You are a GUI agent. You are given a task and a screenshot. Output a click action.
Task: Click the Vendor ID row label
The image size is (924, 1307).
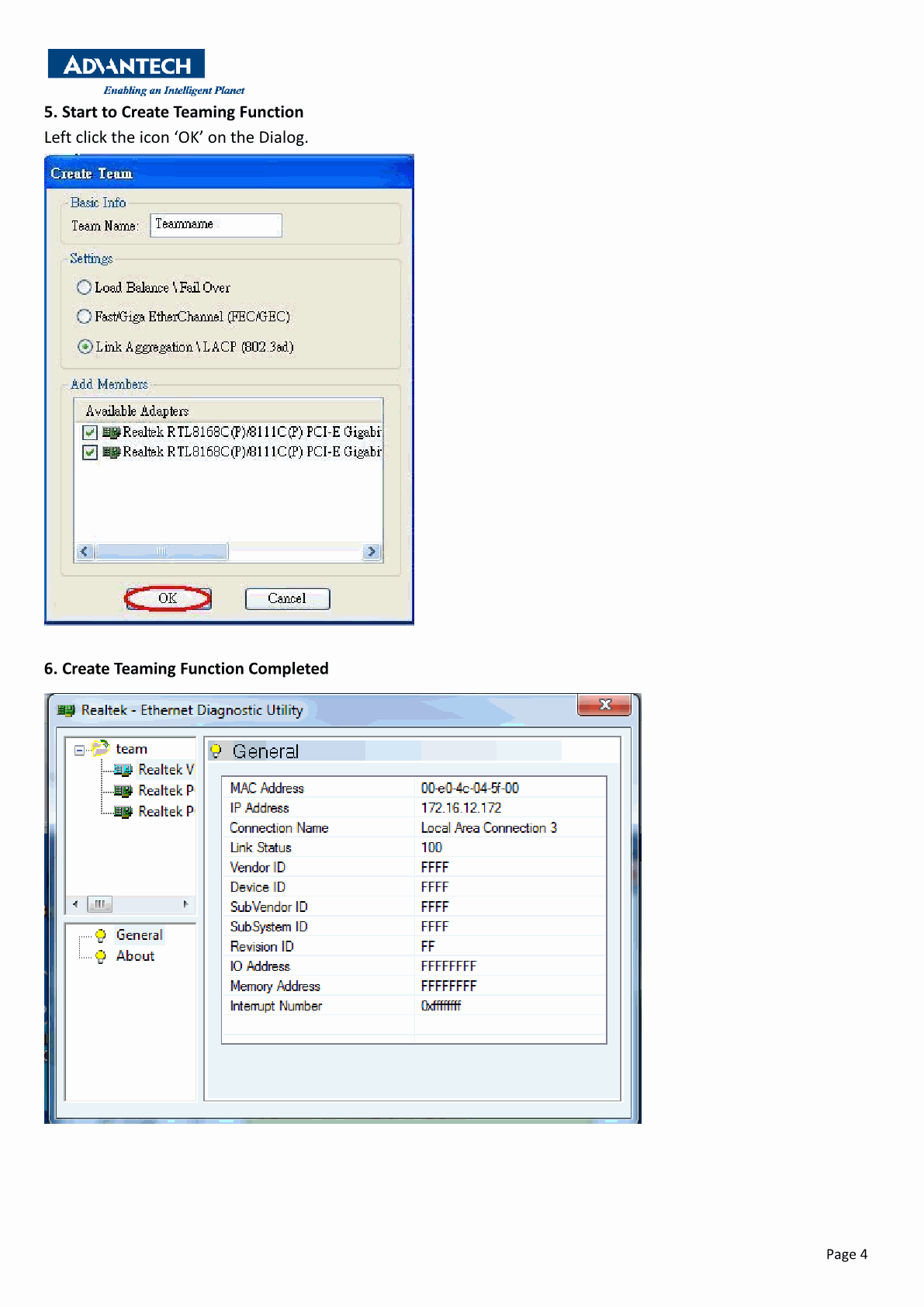pyautogui.click(x=258, y=868)
